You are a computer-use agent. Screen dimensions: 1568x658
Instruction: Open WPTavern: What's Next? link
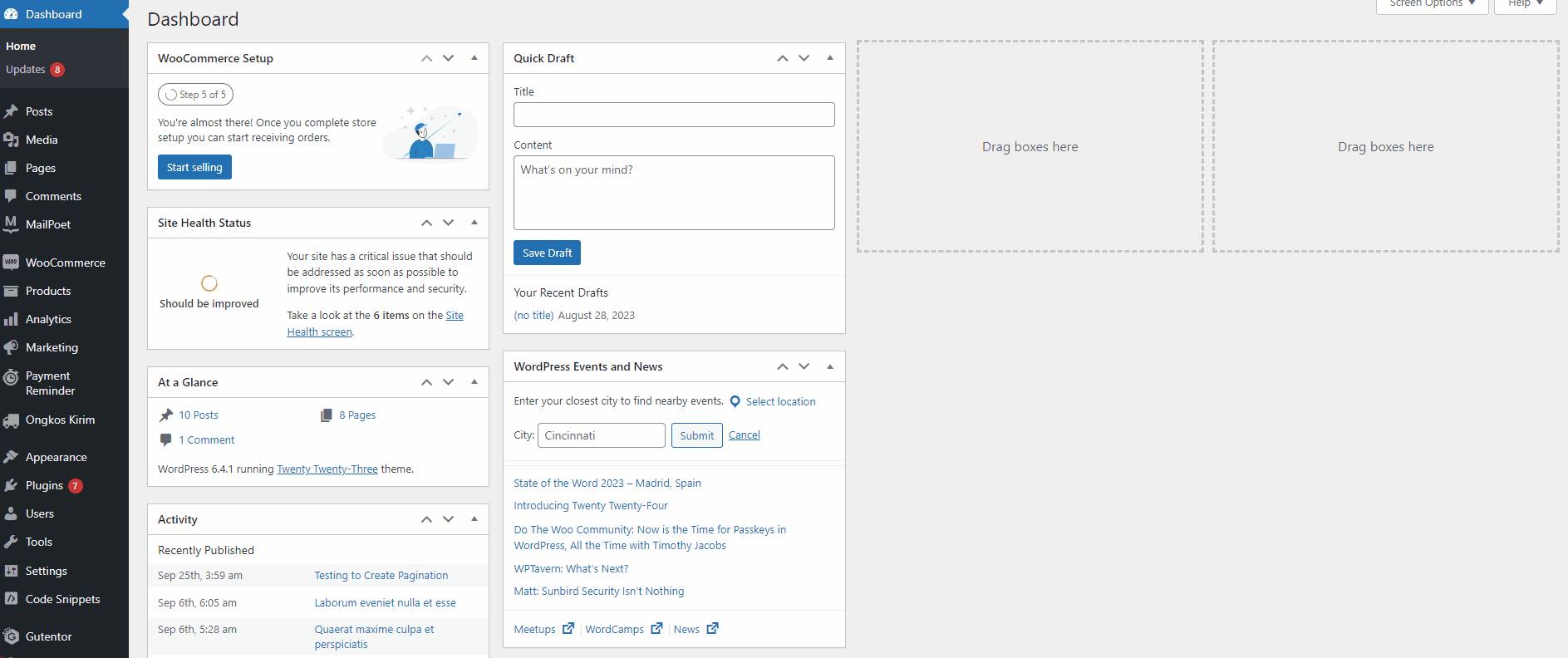571,568
